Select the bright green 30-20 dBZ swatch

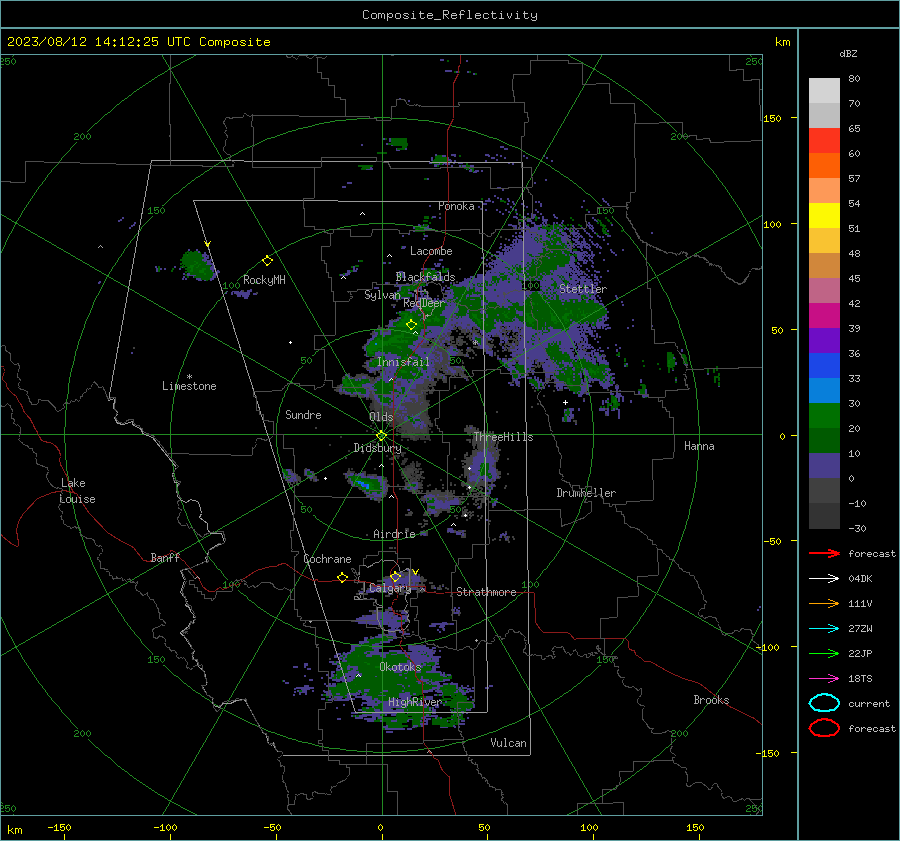pos(824,416)
